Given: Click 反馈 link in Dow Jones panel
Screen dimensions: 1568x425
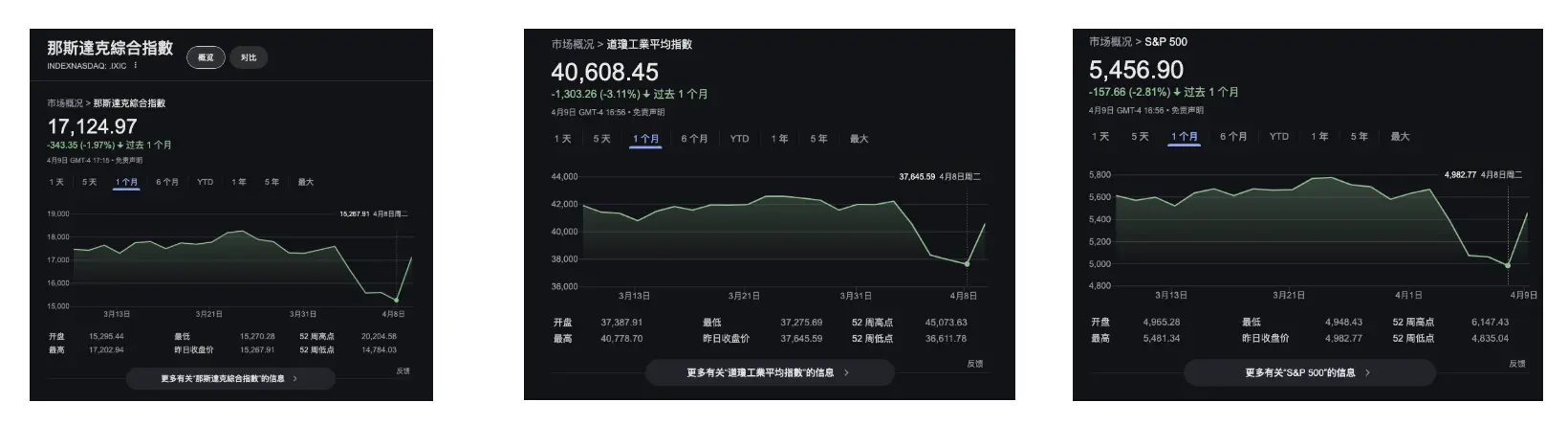Looking at the screenshot, I should pos(974,364).
